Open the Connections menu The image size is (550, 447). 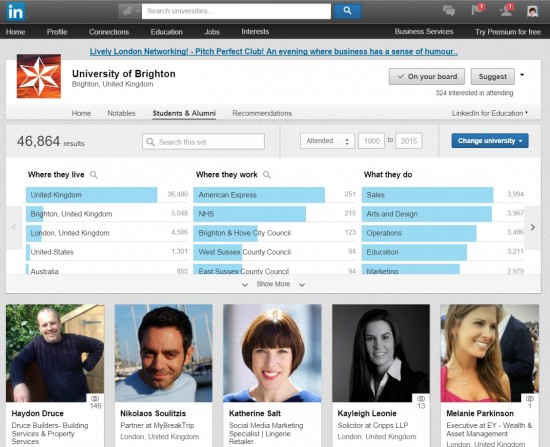click(109, 32)
